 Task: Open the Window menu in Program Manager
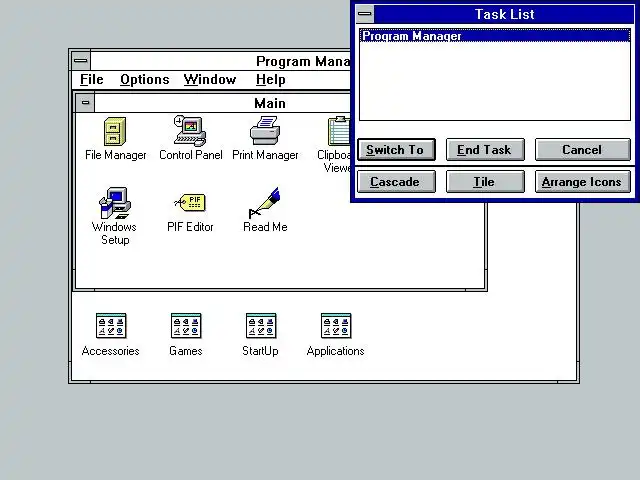click(210, 80)
